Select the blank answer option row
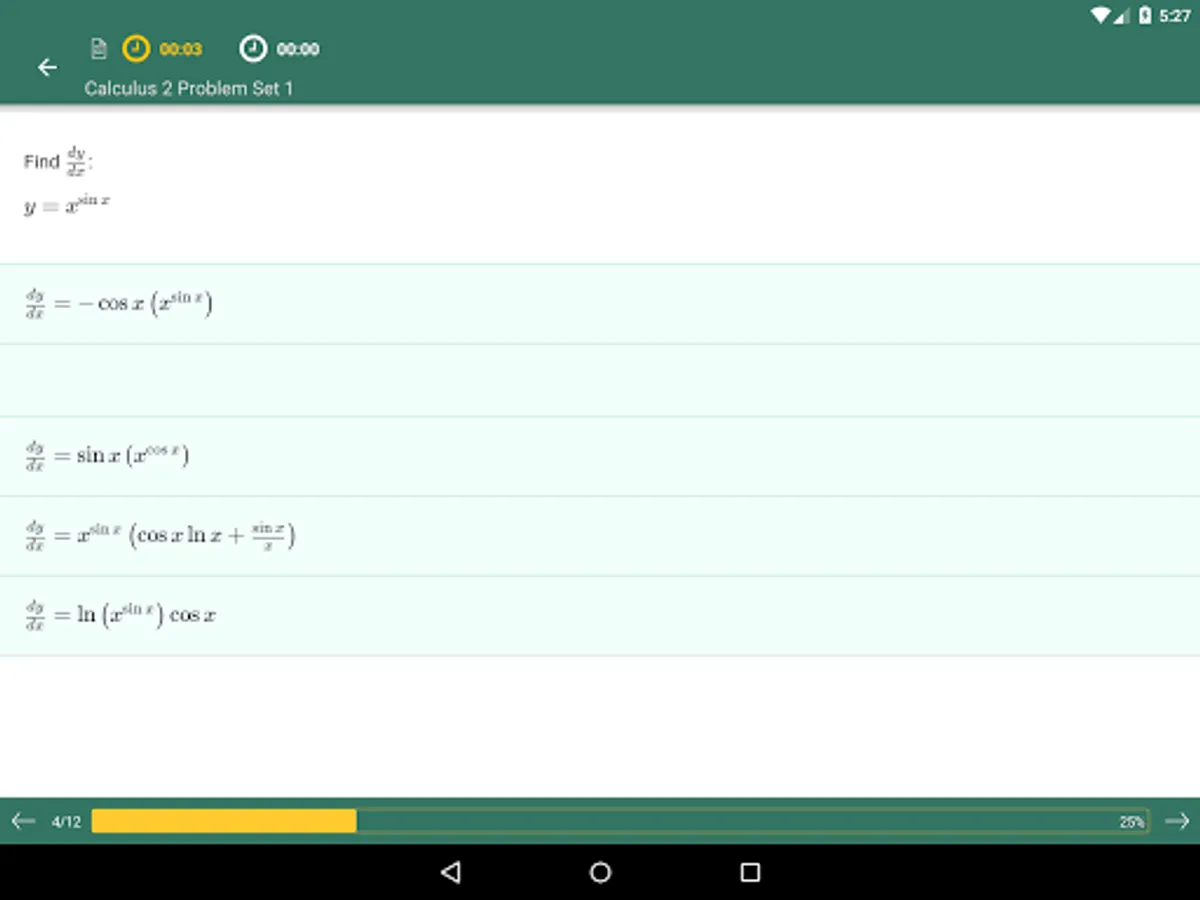1200x900 pixels. click(x=600, y=380)
